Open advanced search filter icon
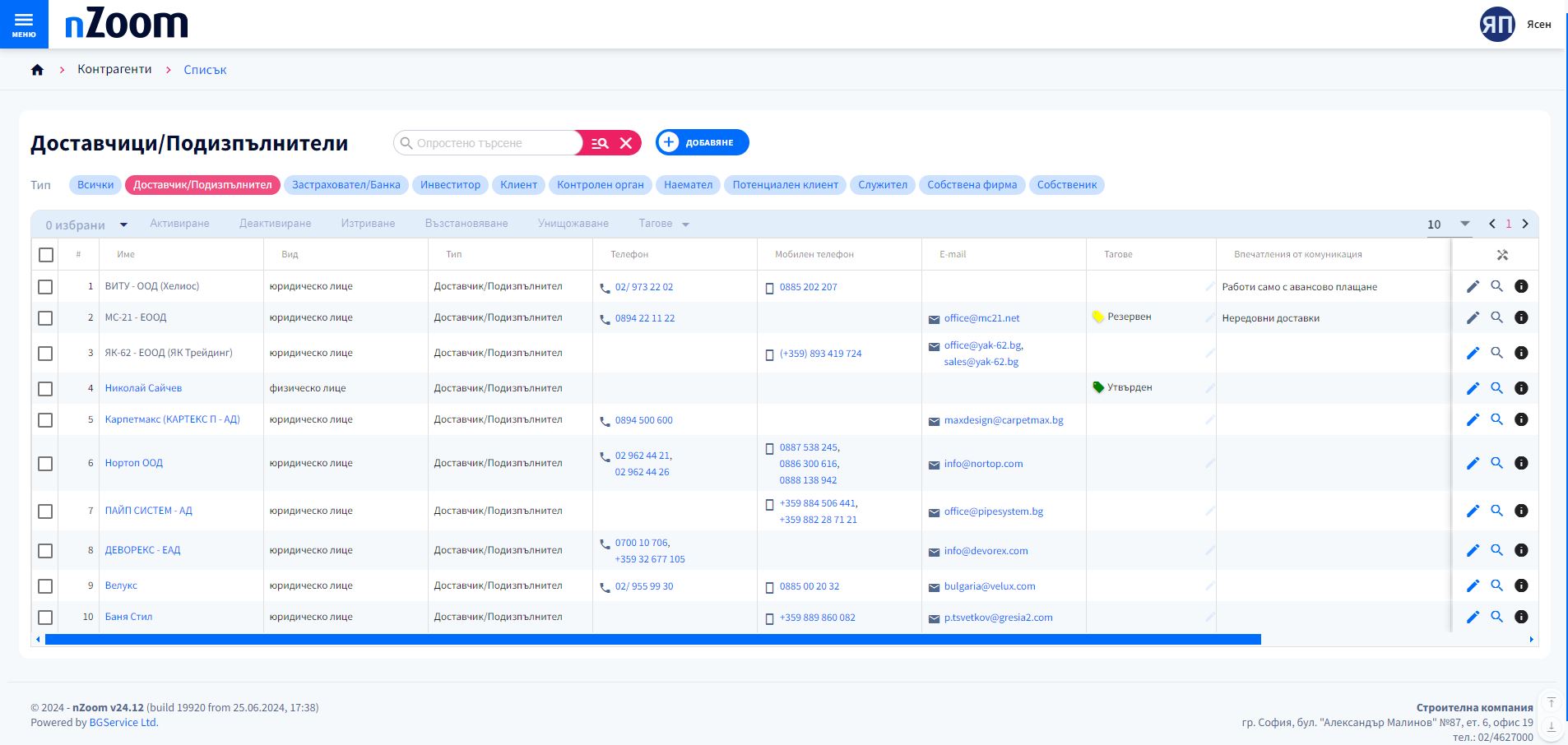Viewport: 1568px width, 745px height. (600, 143)
